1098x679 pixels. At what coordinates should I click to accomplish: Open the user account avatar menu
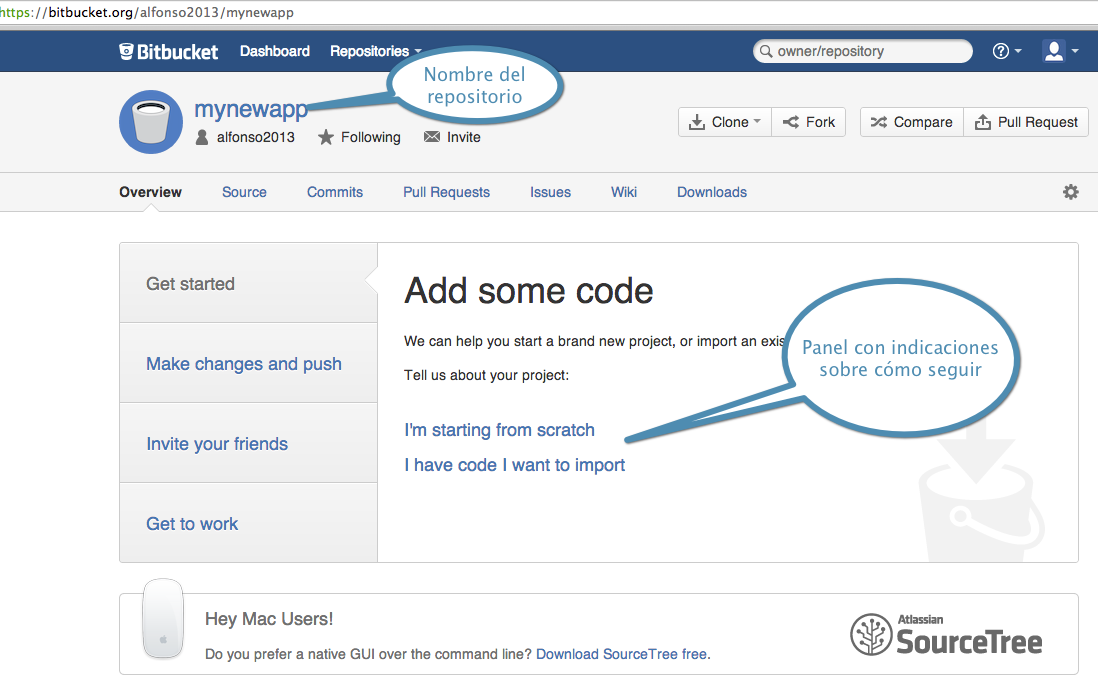click(1059, 51)
